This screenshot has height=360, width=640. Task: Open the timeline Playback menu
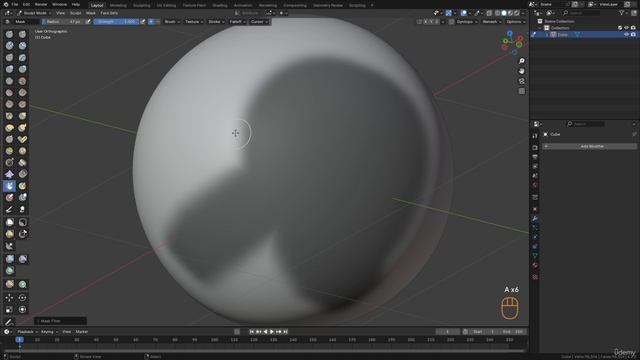pyautogui.click(x=27, y=332)
